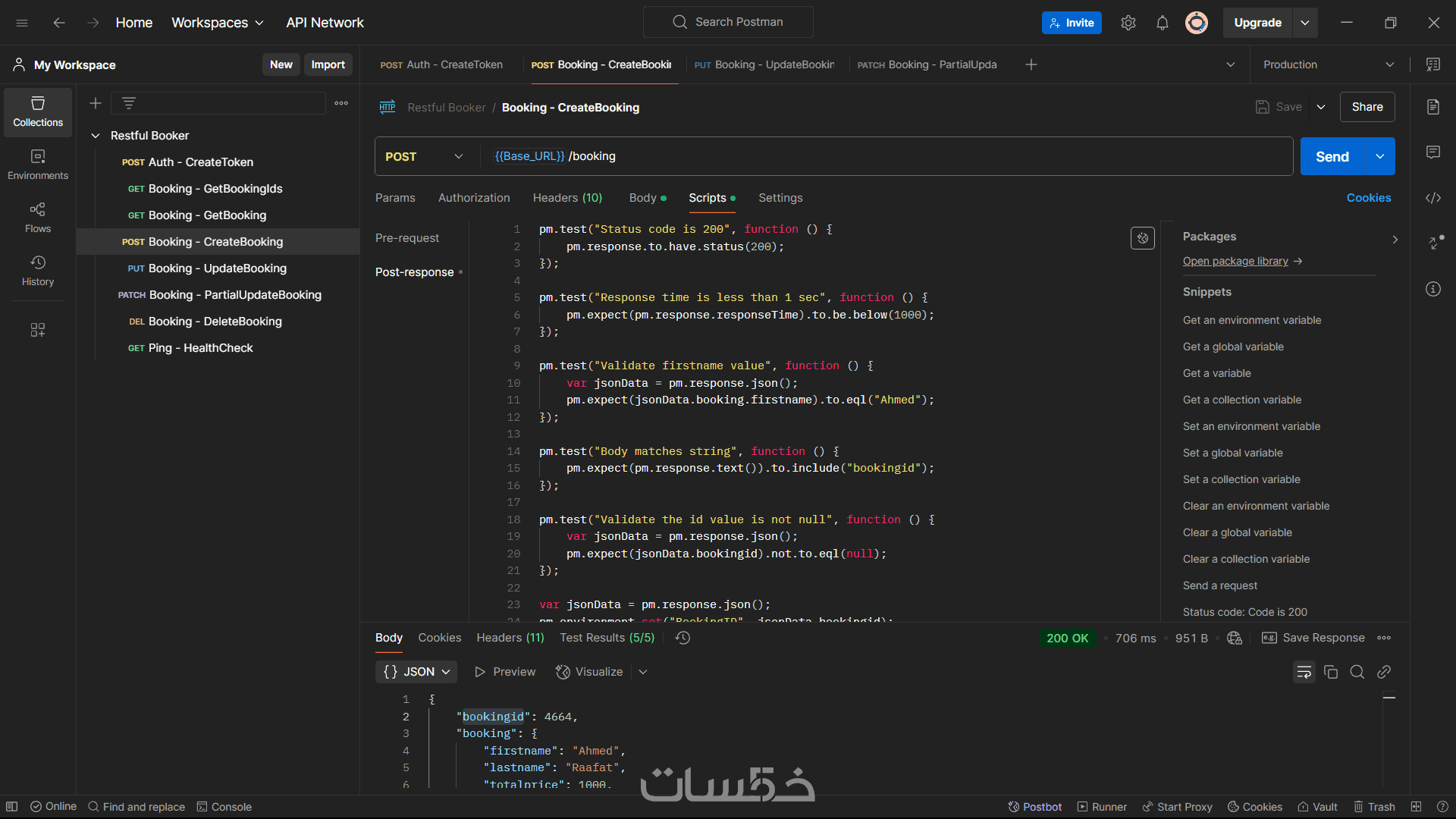The height and width of the screenshot is (819, 1456).
Task: Click the notifications bell icon
Action: point(1162,23)
